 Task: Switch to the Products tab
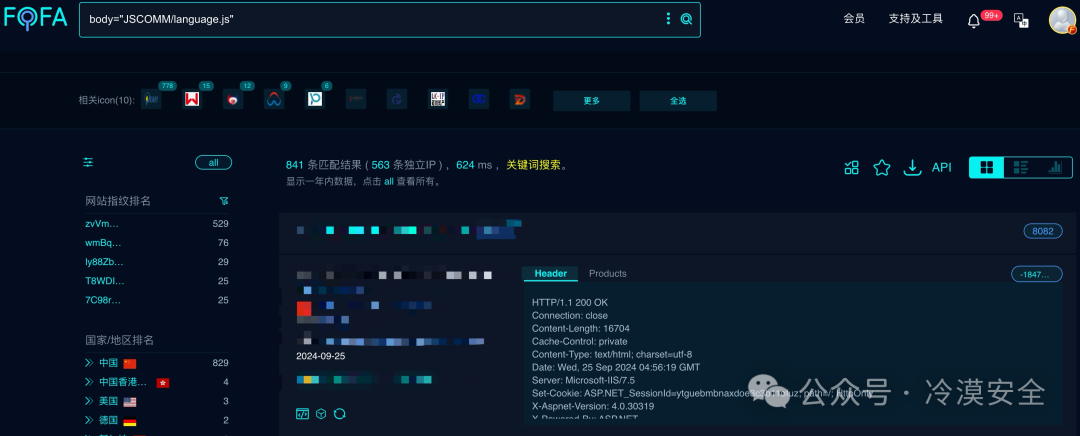[x=608, y=273]
